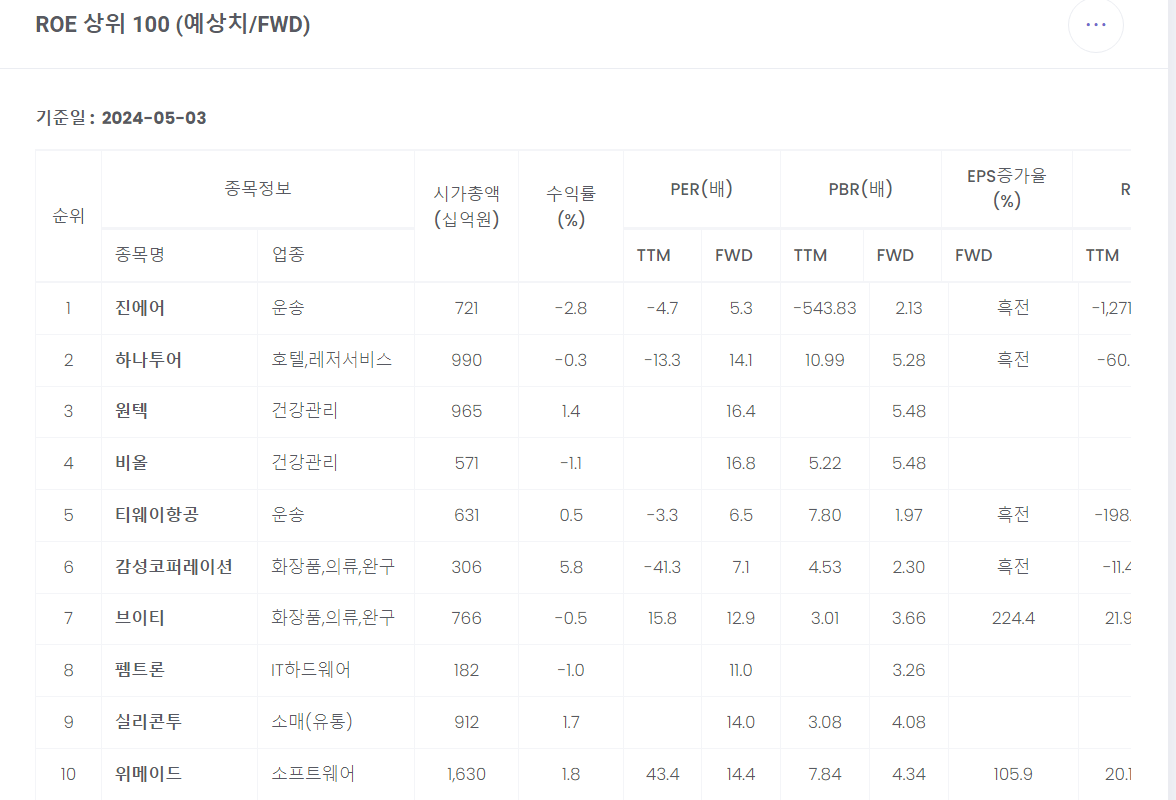
Task: Open stock 비올
Action: tap(131, 463)
